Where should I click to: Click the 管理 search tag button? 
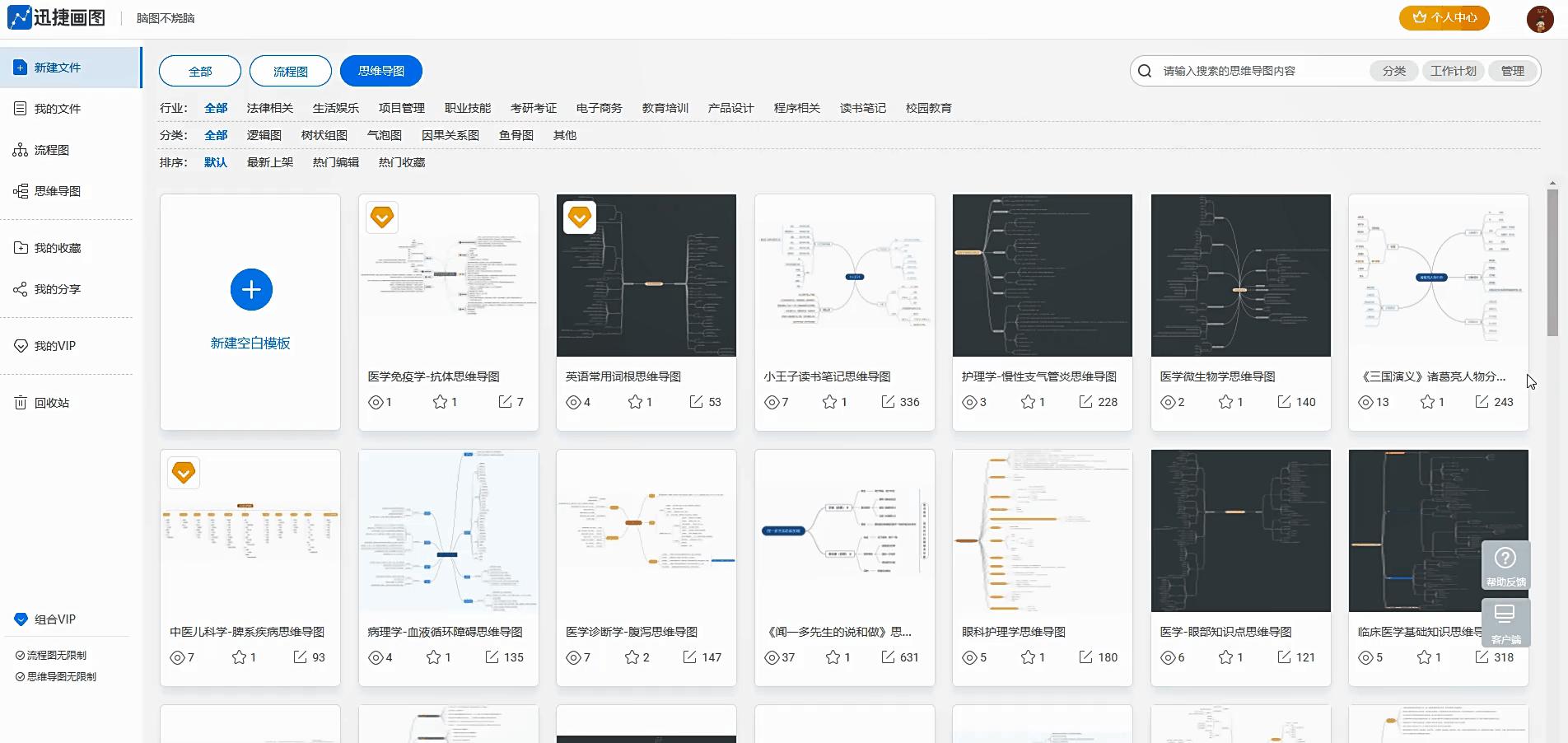(1513, 71)
